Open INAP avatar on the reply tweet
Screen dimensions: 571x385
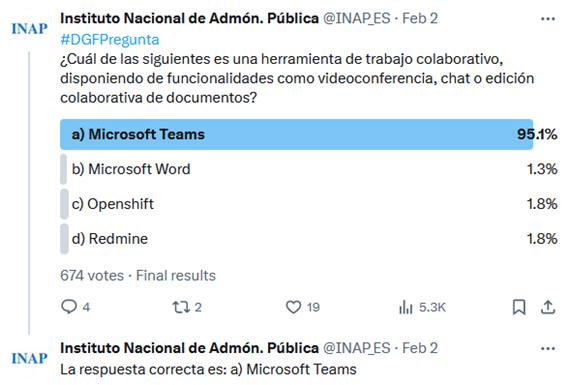[x=29, y=358]
